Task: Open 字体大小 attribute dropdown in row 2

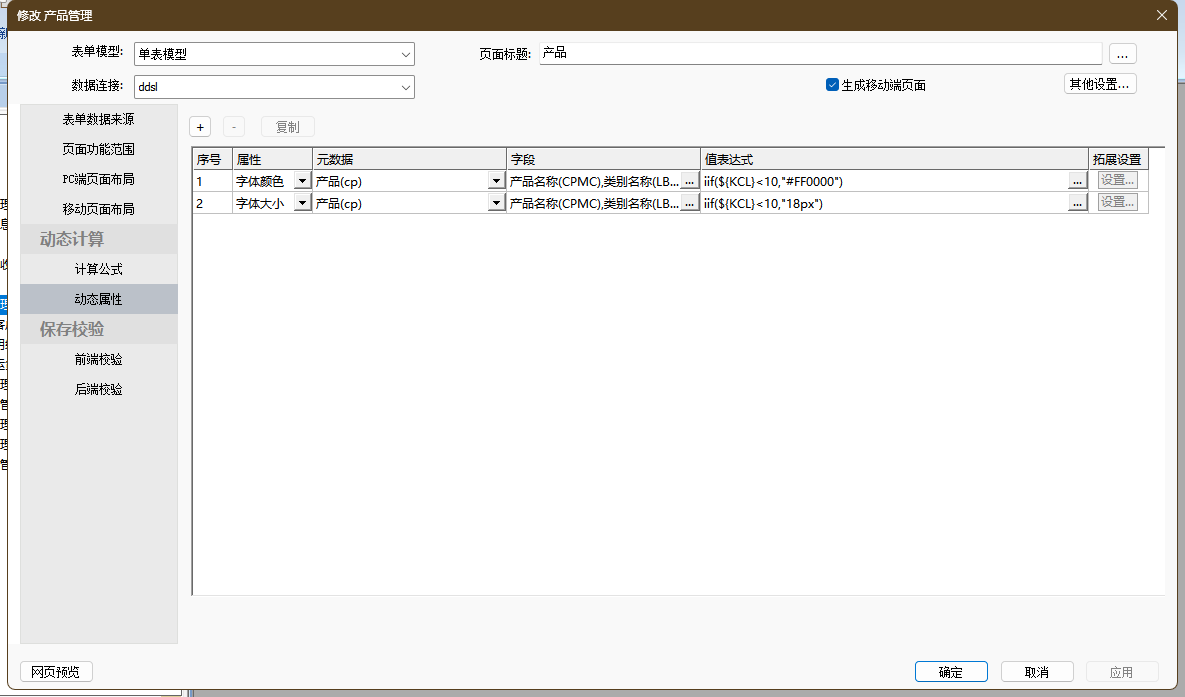Action: click(x=302, y=203)
